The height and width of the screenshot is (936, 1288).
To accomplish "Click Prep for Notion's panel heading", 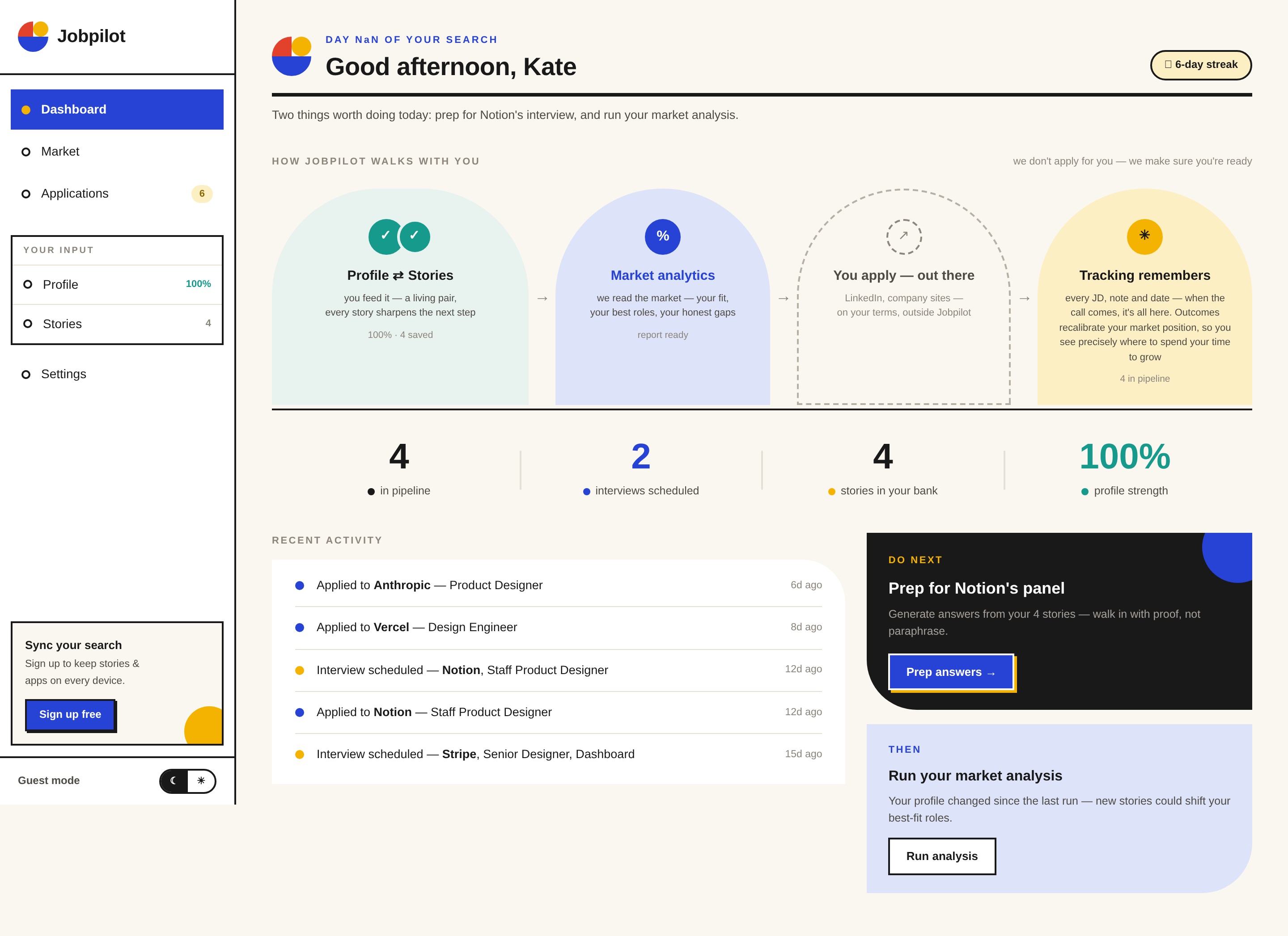I will tap(976, 589).
